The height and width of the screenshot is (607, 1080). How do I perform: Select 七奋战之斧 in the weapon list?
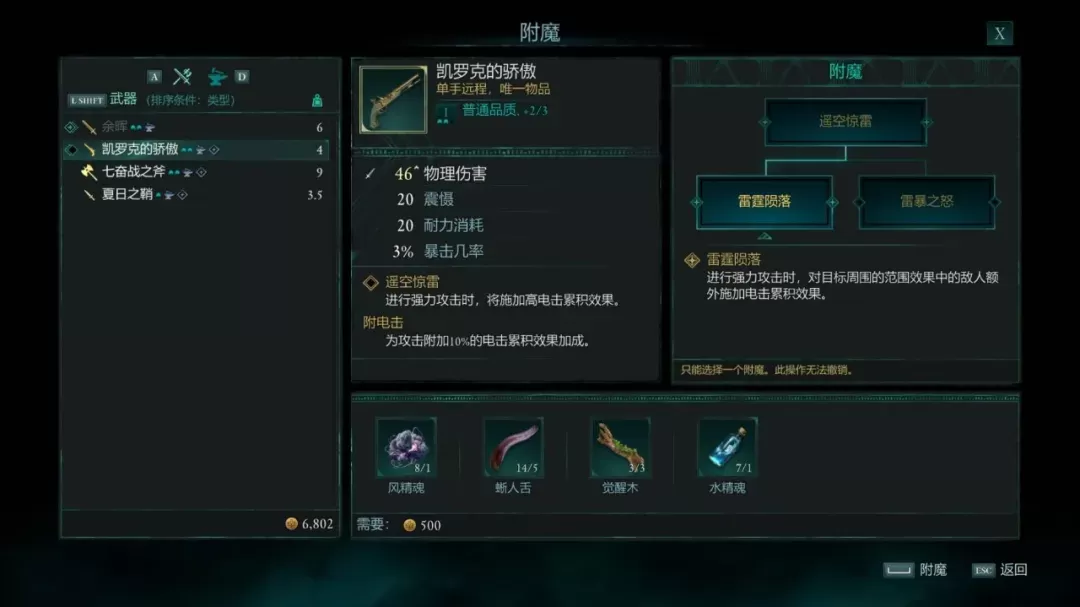click(x=196, y=172)
